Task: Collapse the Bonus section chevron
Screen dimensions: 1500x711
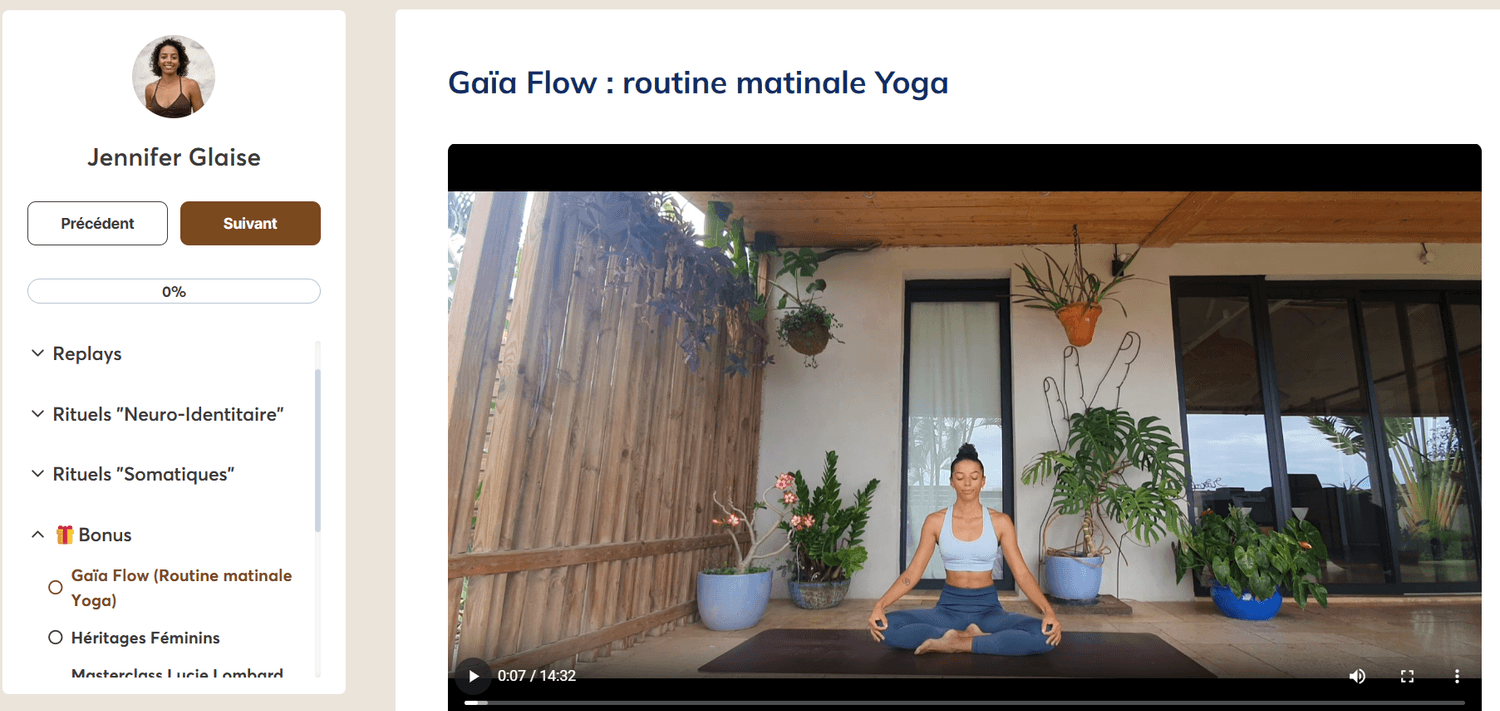Action: point(37,534)
